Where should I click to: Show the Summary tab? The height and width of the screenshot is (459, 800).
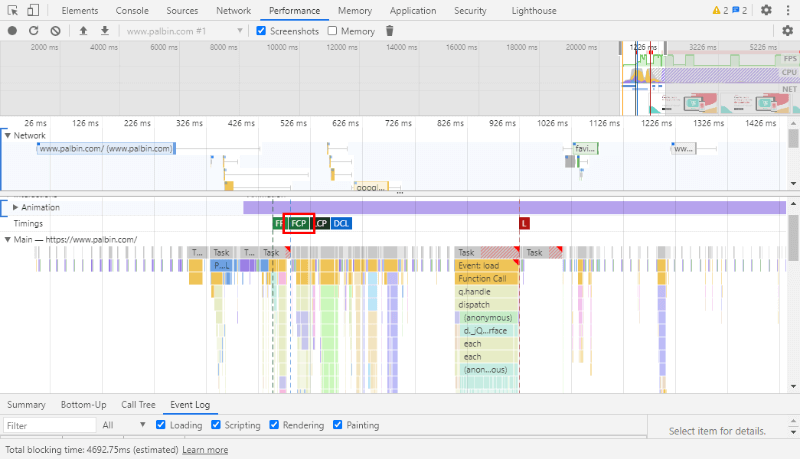[x=26, y=404]
